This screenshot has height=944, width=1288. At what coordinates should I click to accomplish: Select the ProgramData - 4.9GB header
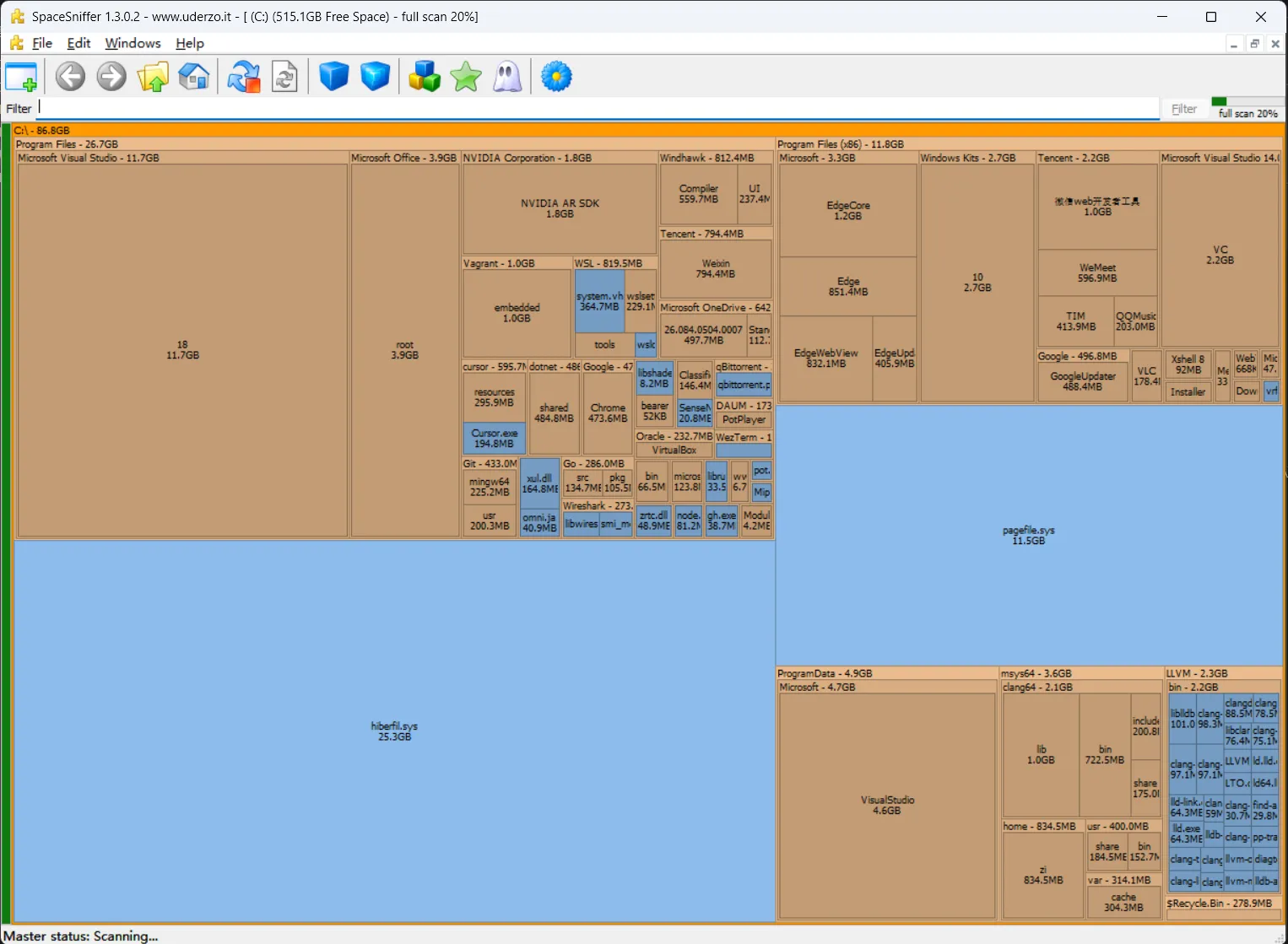(887, 673)
